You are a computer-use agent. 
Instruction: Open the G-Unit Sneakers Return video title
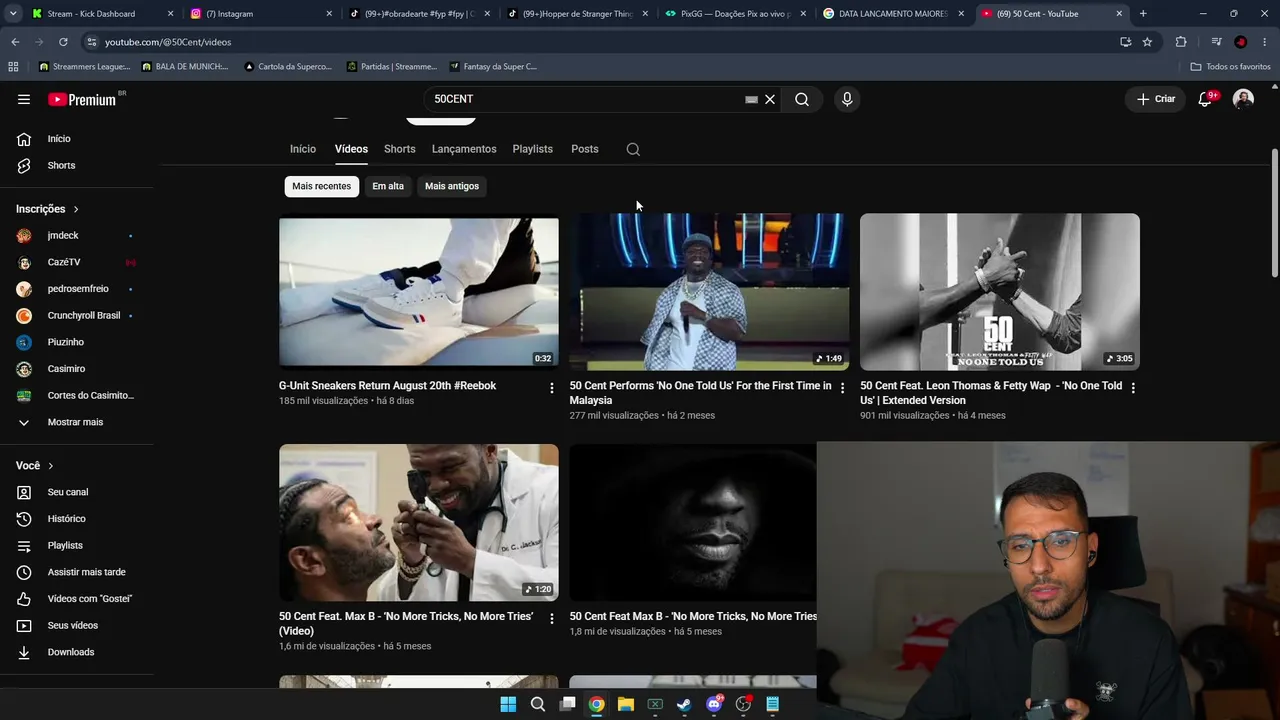tap(387, 386)
